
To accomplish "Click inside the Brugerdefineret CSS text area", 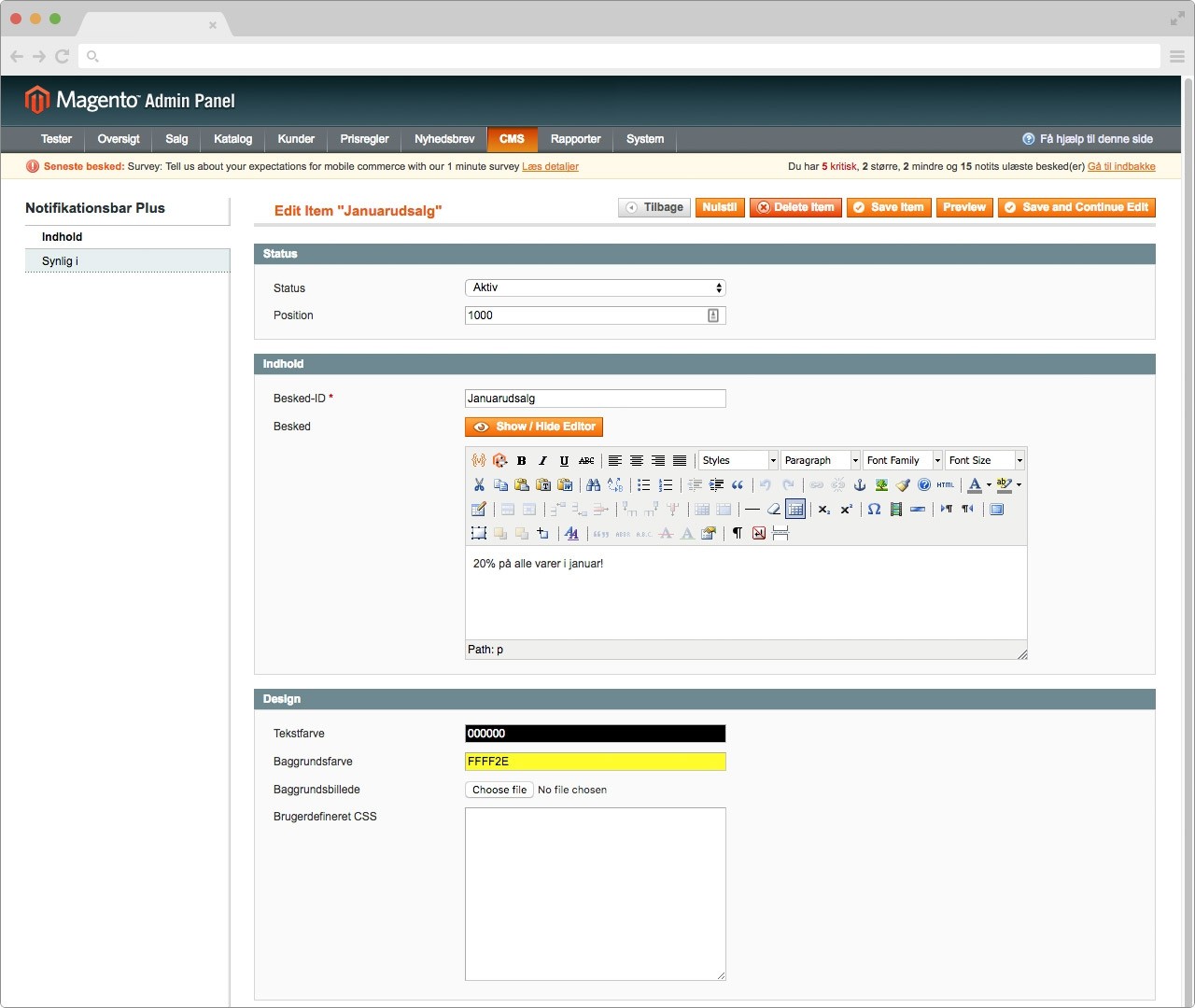I will pyautogui.click(x=595, y=893).
